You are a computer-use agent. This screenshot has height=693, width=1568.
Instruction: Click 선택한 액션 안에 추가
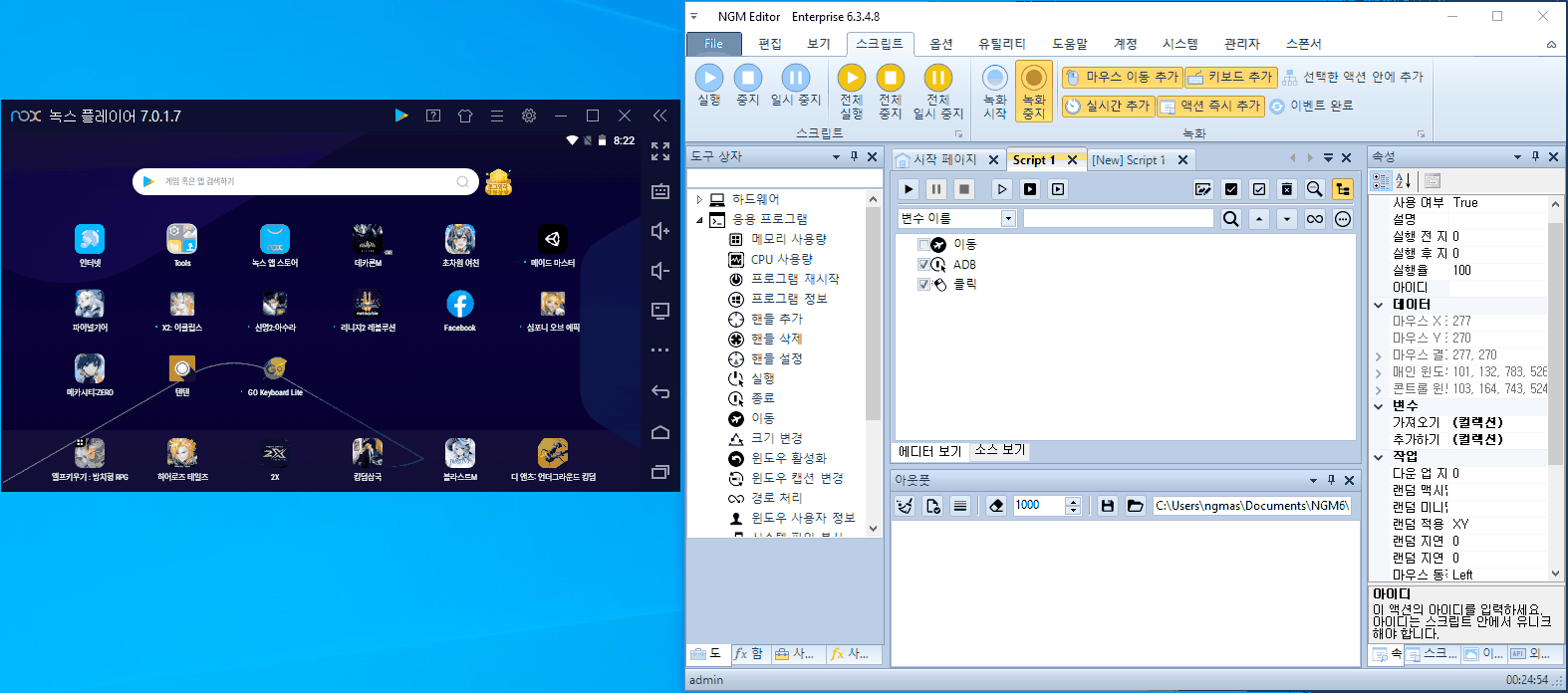point(1353,77)
